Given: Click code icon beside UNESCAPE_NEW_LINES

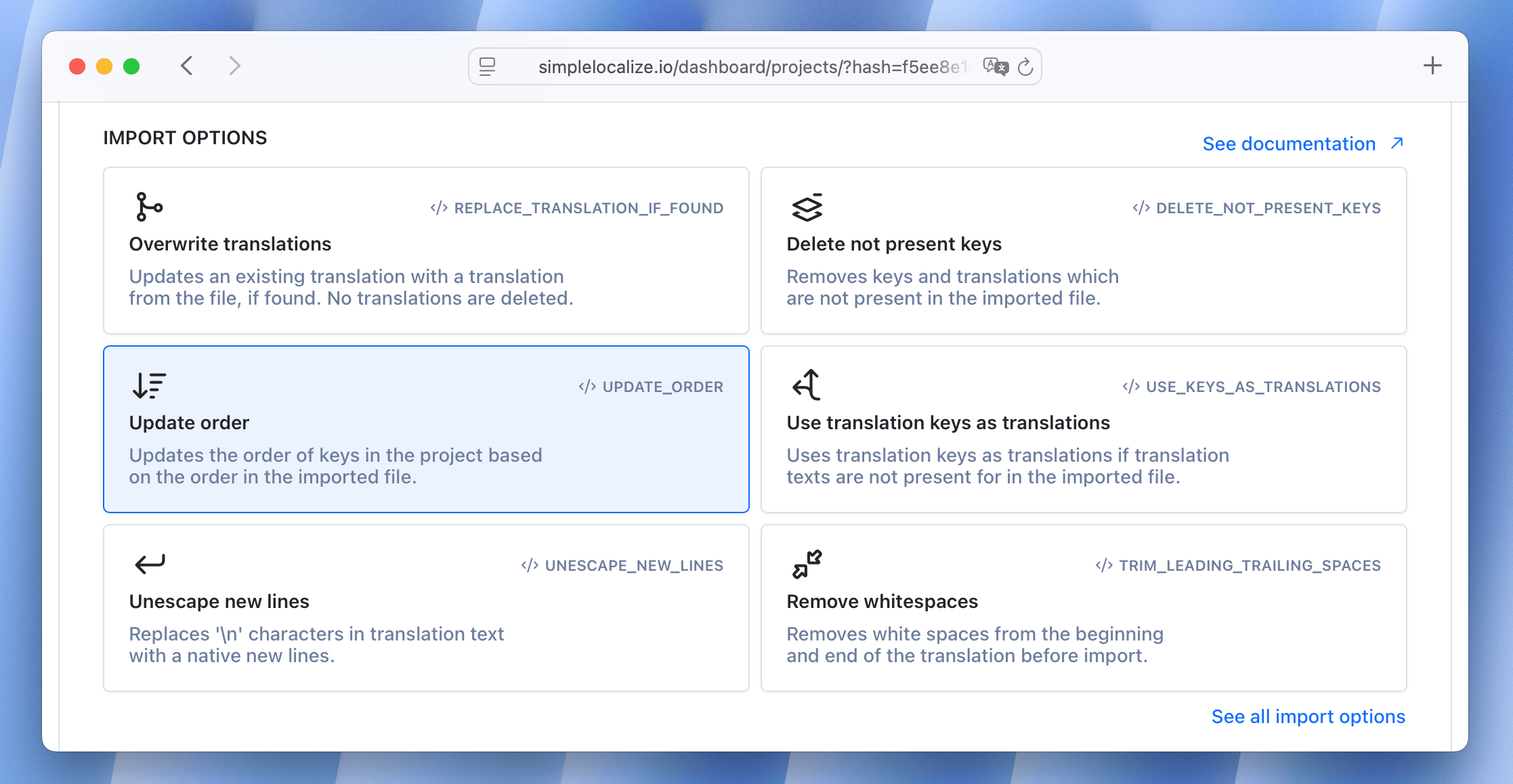Looking at the screenshot, I should pos(530,565).
